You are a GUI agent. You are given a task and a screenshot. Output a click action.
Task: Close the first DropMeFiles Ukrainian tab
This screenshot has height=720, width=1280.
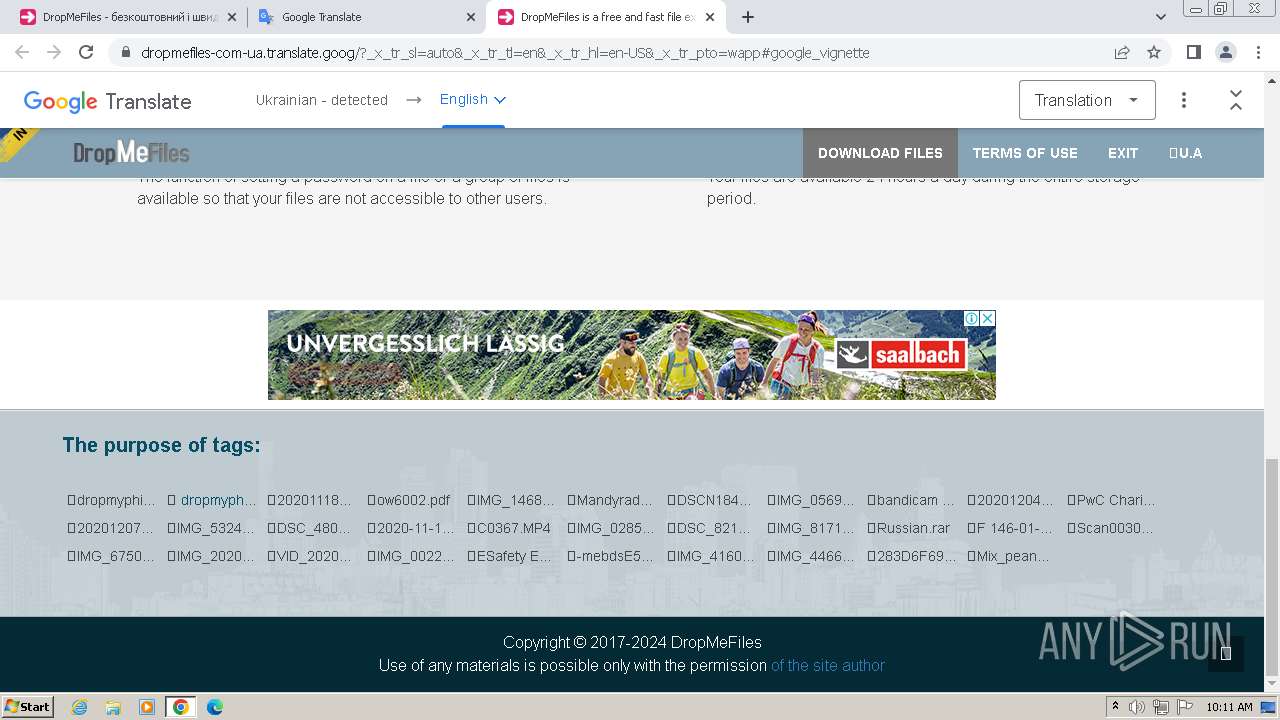(x=231, y=17)
